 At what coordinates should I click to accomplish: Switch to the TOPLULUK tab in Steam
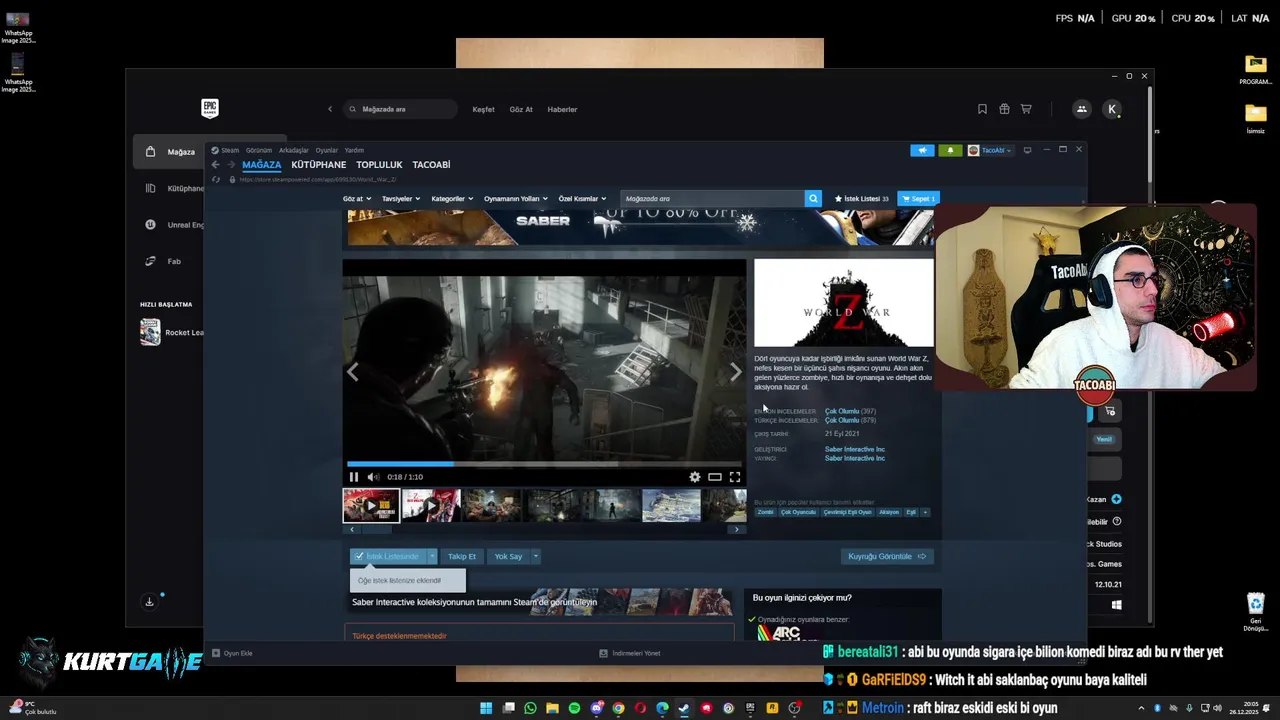click(379, 165)
